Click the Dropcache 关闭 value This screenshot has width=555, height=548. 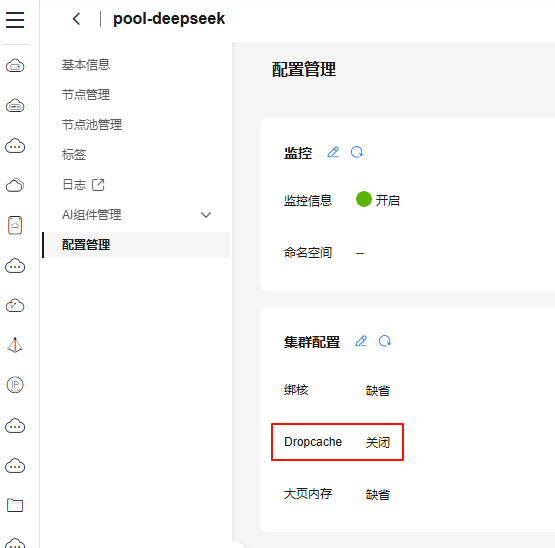378,443
